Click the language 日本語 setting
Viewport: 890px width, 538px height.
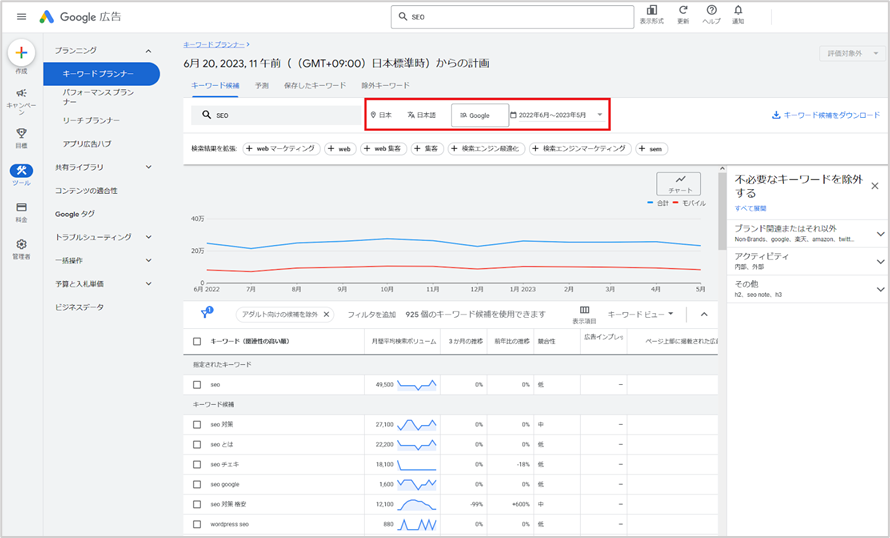click(x=421, y=115)
